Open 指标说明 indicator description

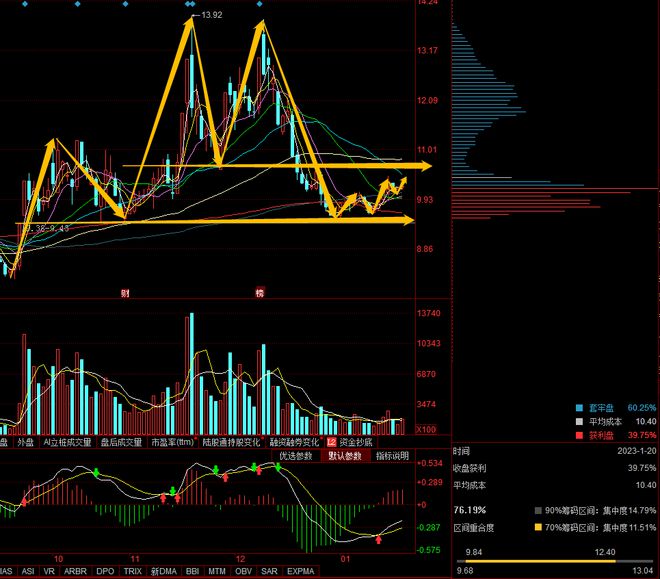click(x=392, y=456)
